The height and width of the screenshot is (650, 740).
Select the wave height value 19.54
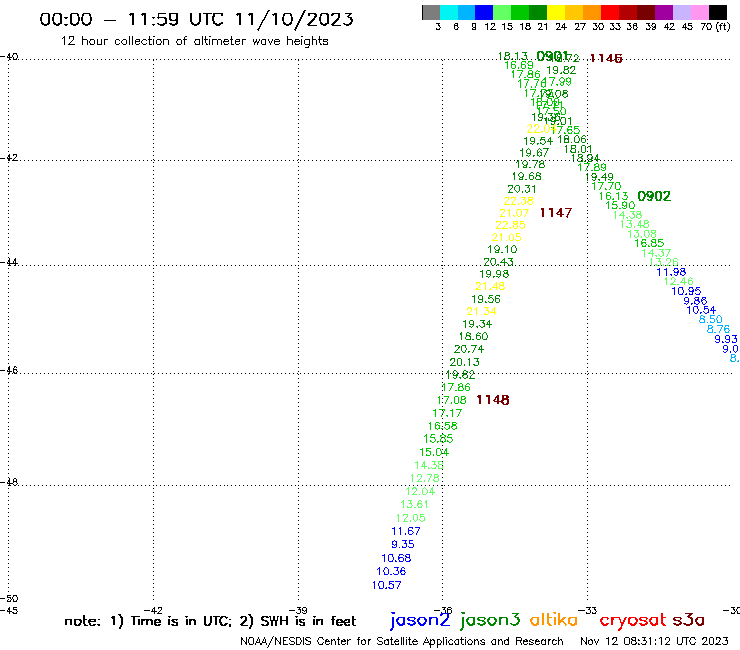(x=538, y=141)
